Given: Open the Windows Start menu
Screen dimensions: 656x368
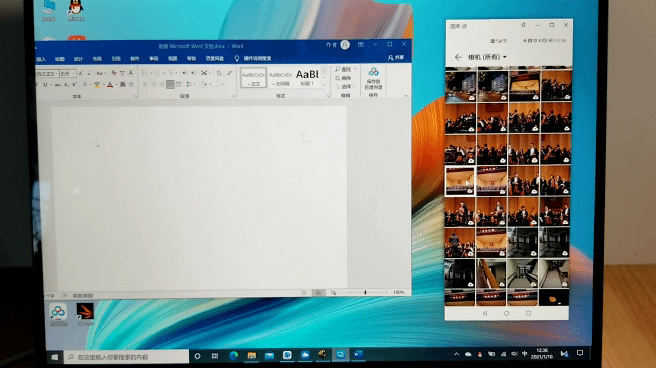Looking at the screenshot, I should (54, 357).
